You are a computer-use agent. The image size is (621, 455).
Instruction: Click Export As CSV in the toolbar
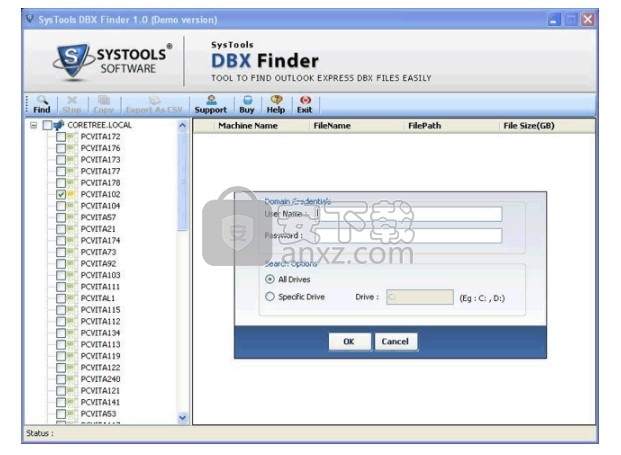[154, 105]
